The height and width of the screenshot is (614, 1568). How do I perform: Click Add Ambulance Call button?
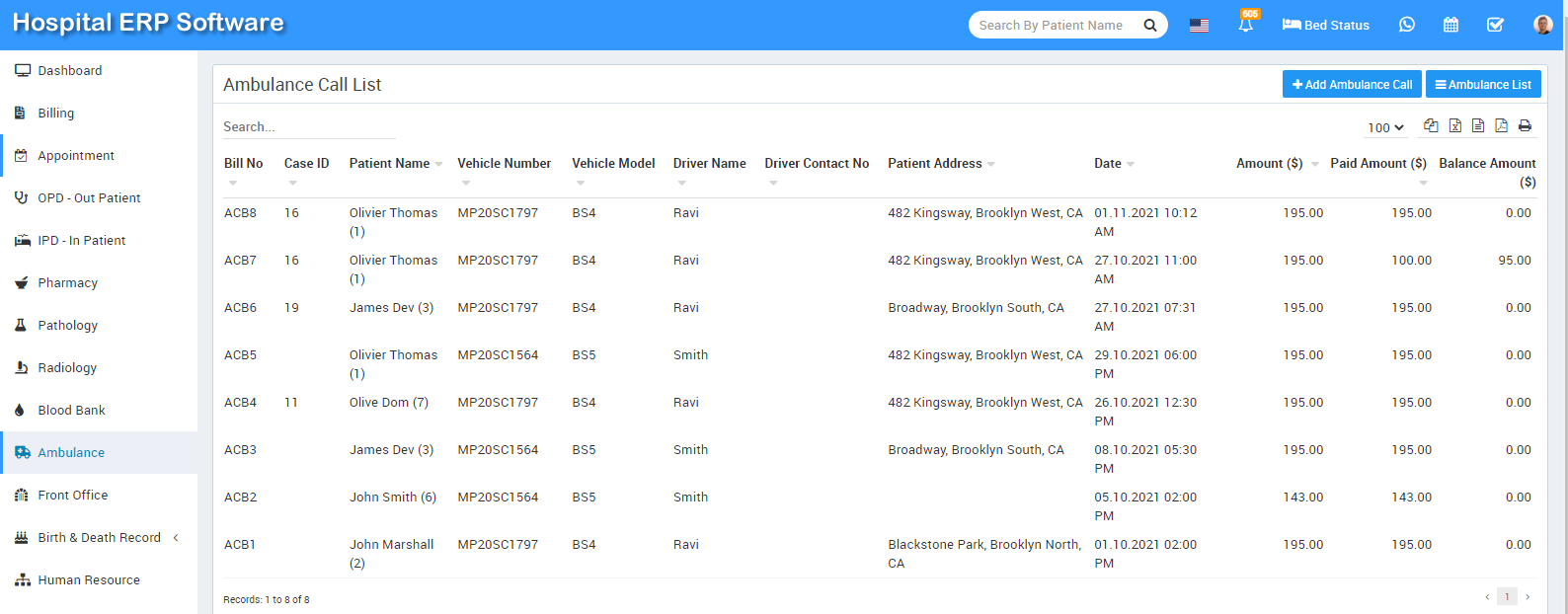point(1352,84)
